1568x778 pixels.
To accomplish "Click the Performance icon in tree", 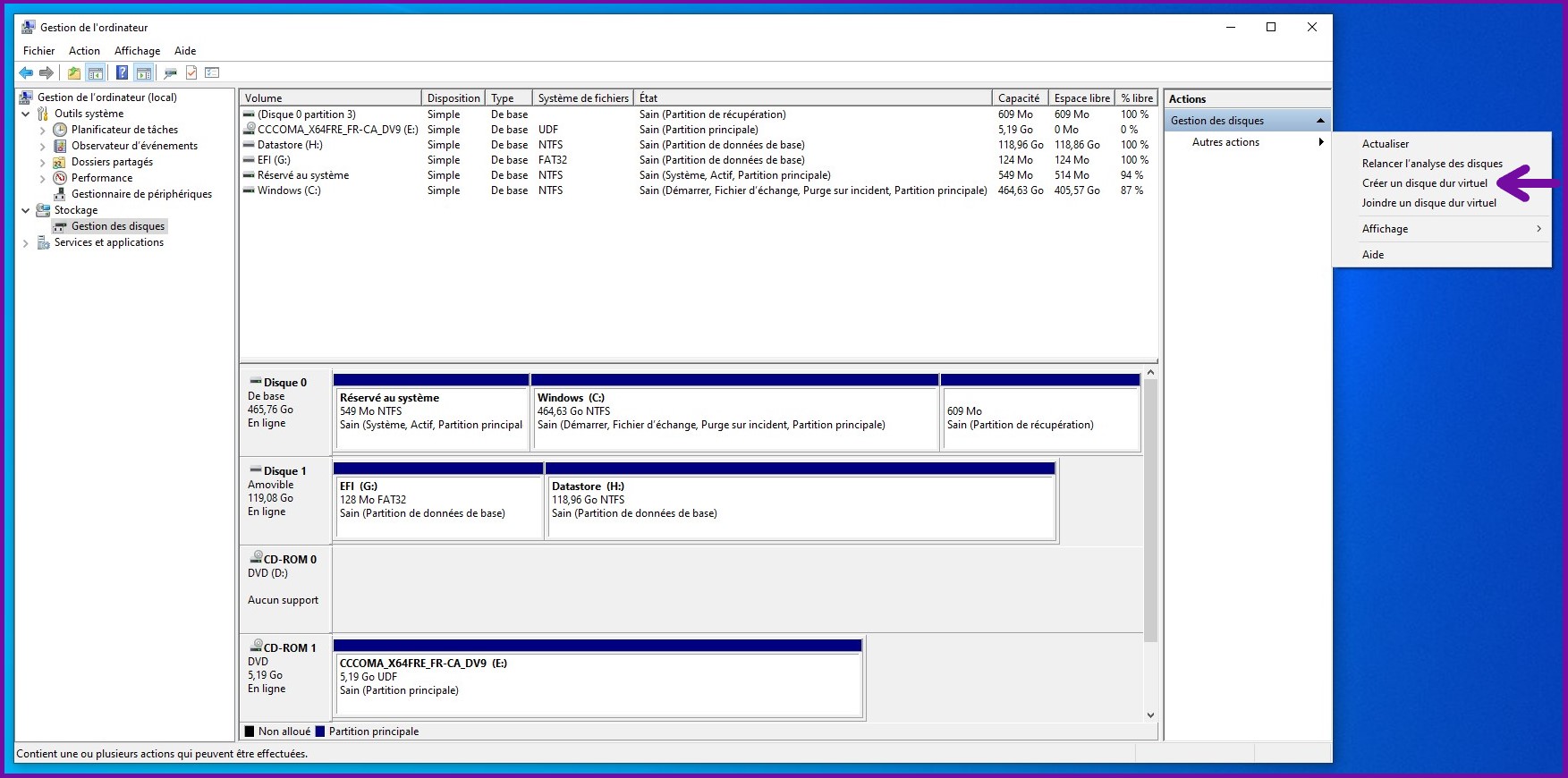I will [x=60, y=178].
